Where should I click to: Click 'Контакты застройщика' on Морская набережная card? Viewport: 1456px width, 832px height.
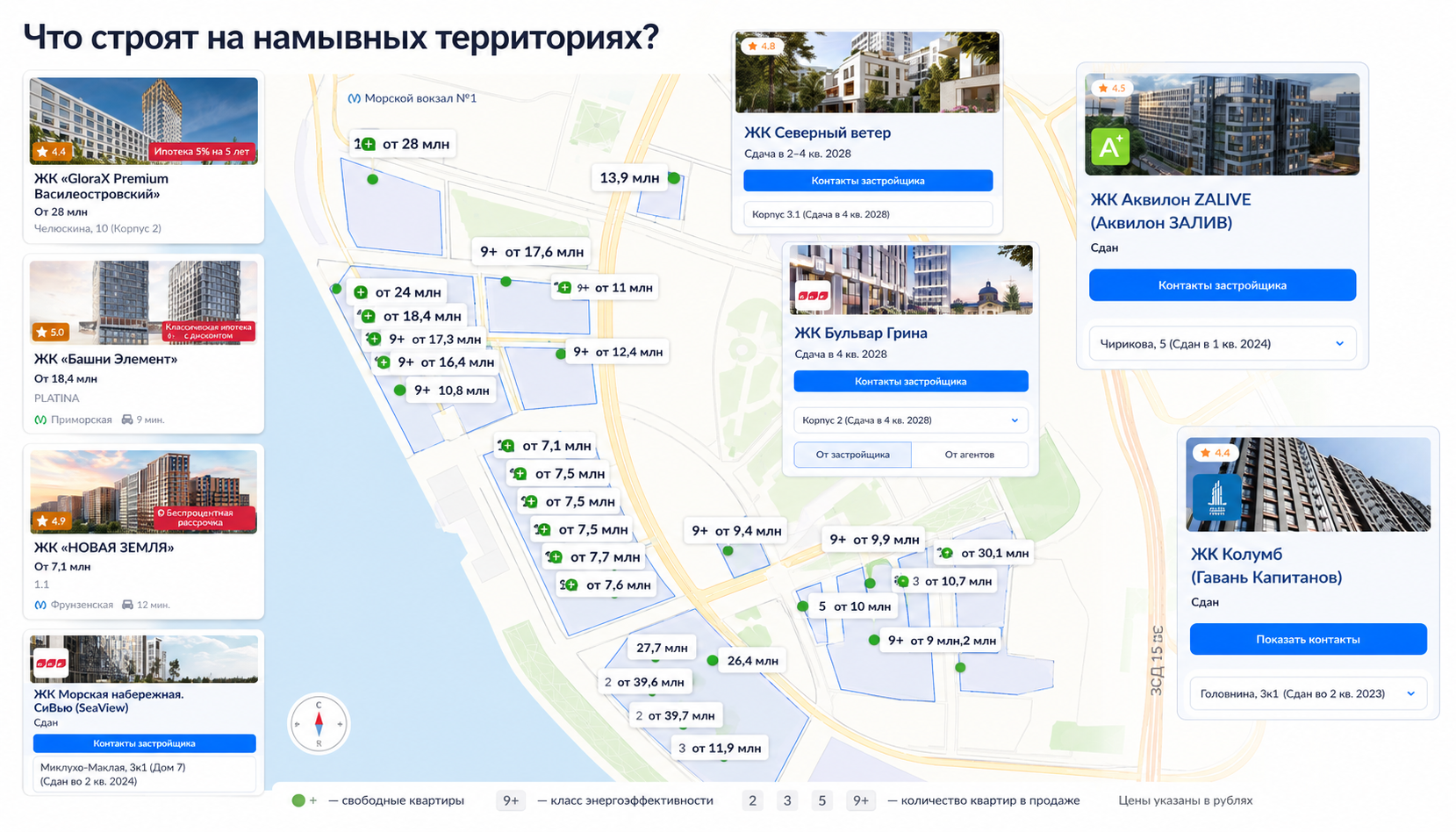145,743
